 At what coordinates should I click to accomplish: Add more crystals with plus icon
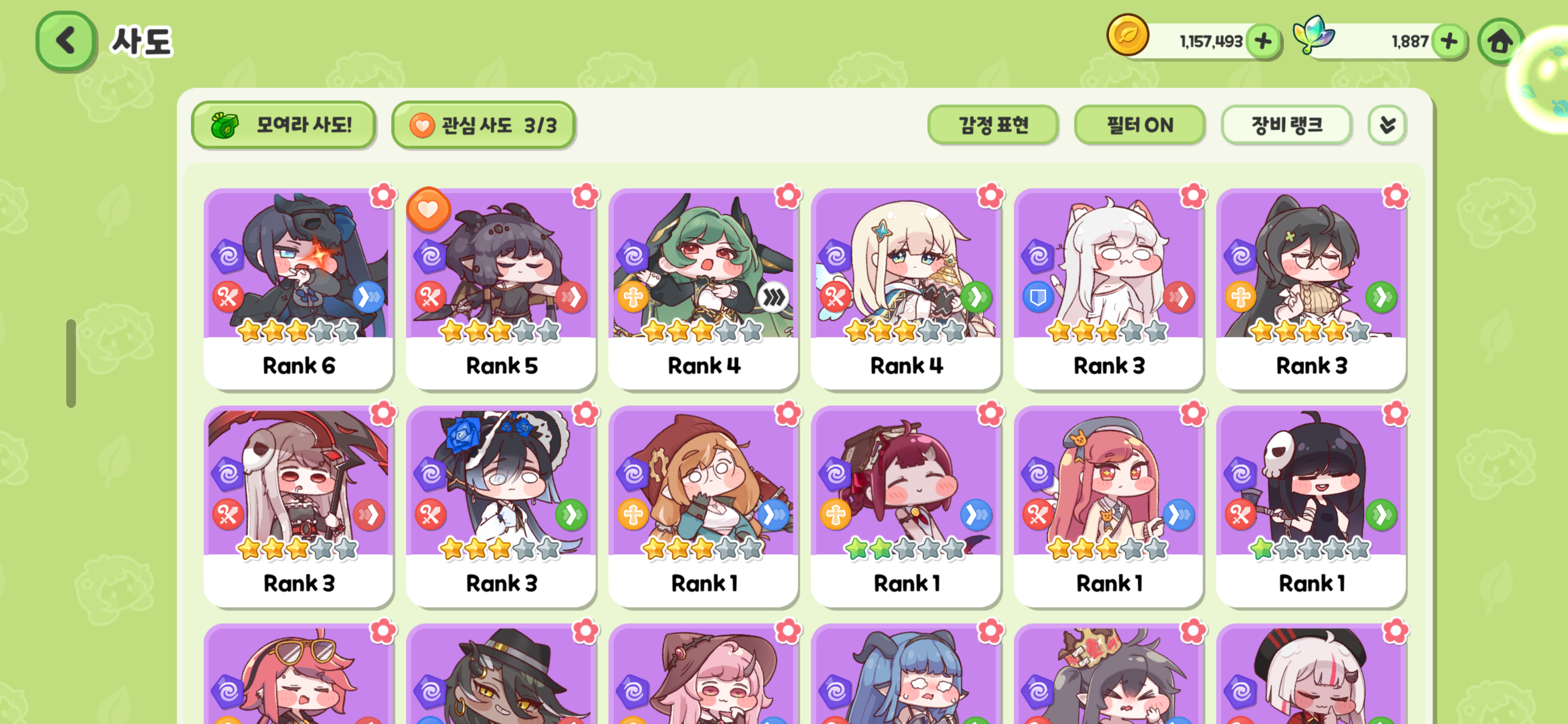click(1449, 41)
